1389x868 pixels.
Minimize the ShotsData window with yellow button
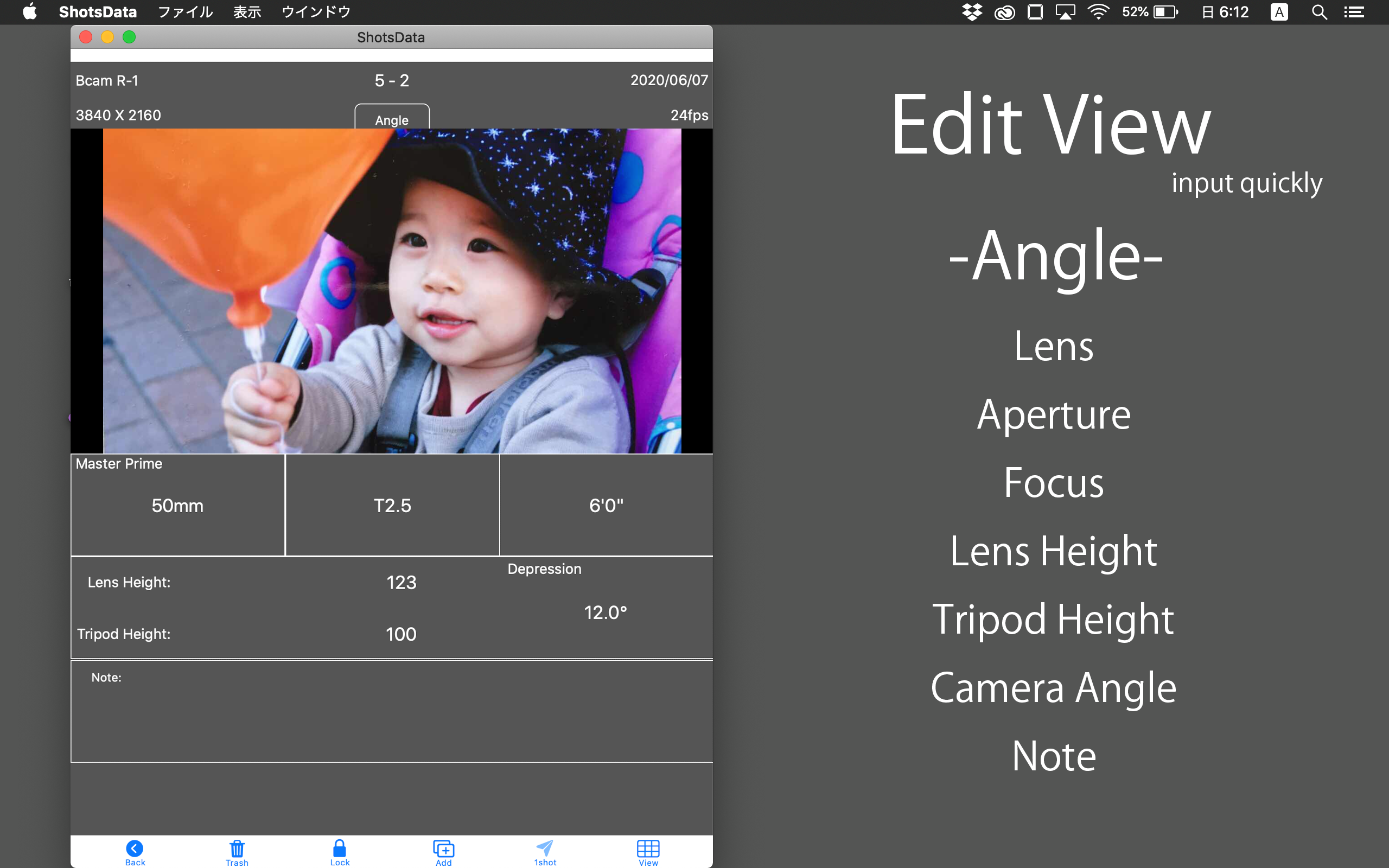click(107, 37)
